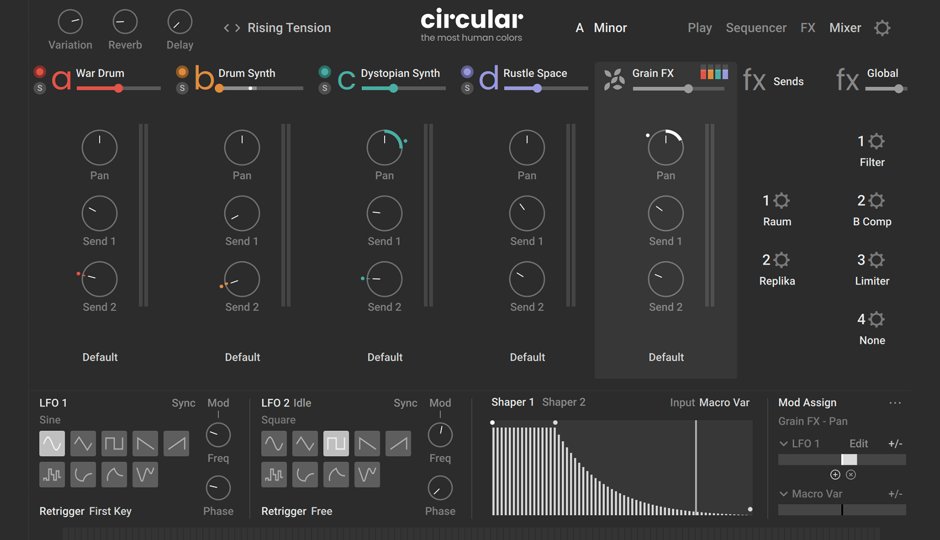
Task: Open settings gear for global Filter
Action: pyautogui.click(x=876, y=141)
